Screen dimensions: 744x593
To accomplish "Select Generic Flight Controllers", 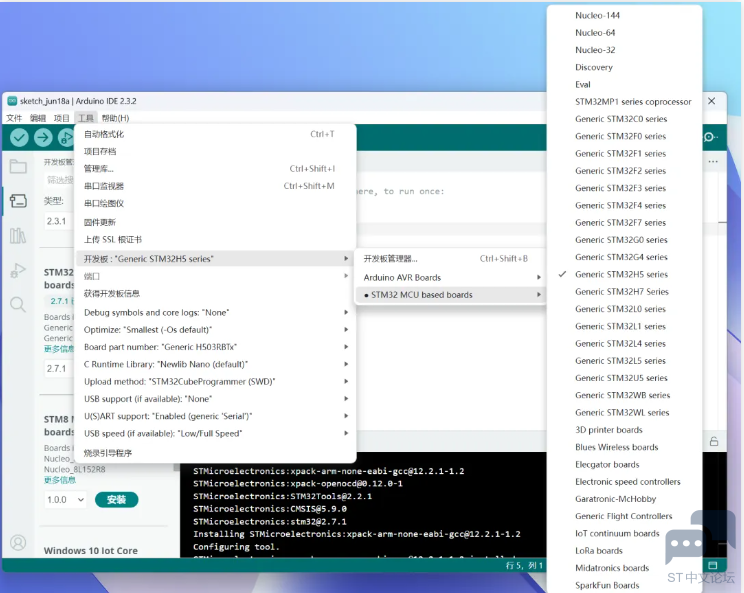I will click(624, 516).
